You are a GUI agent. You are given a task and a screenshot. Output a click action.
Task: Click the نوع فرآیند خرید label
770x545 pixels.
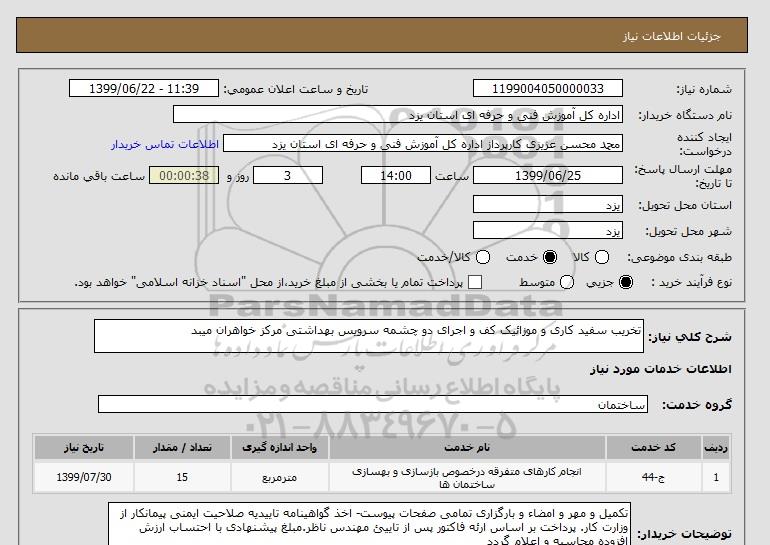692,282
